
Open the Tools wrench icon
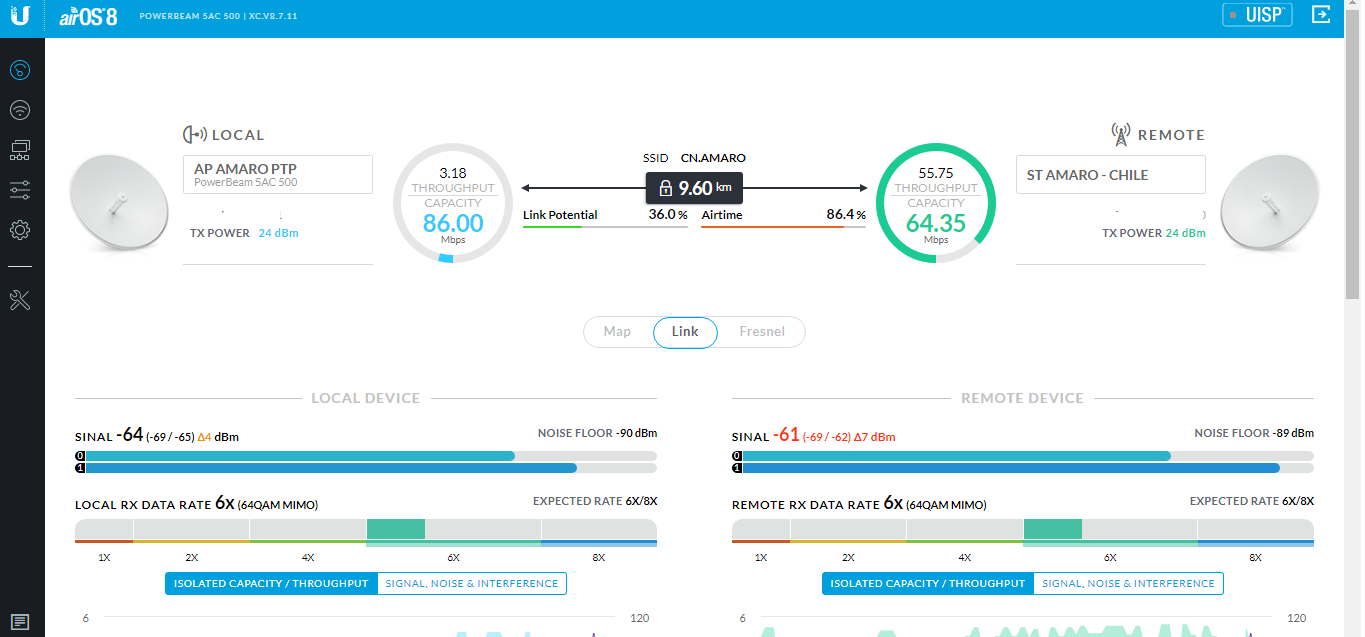click(20, 300)
